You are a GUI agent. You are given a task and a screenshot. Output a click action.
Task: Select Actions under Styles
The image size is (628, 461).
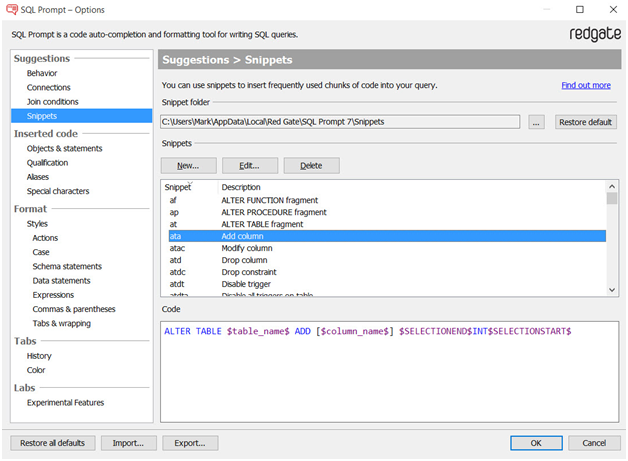pos(45,238)
